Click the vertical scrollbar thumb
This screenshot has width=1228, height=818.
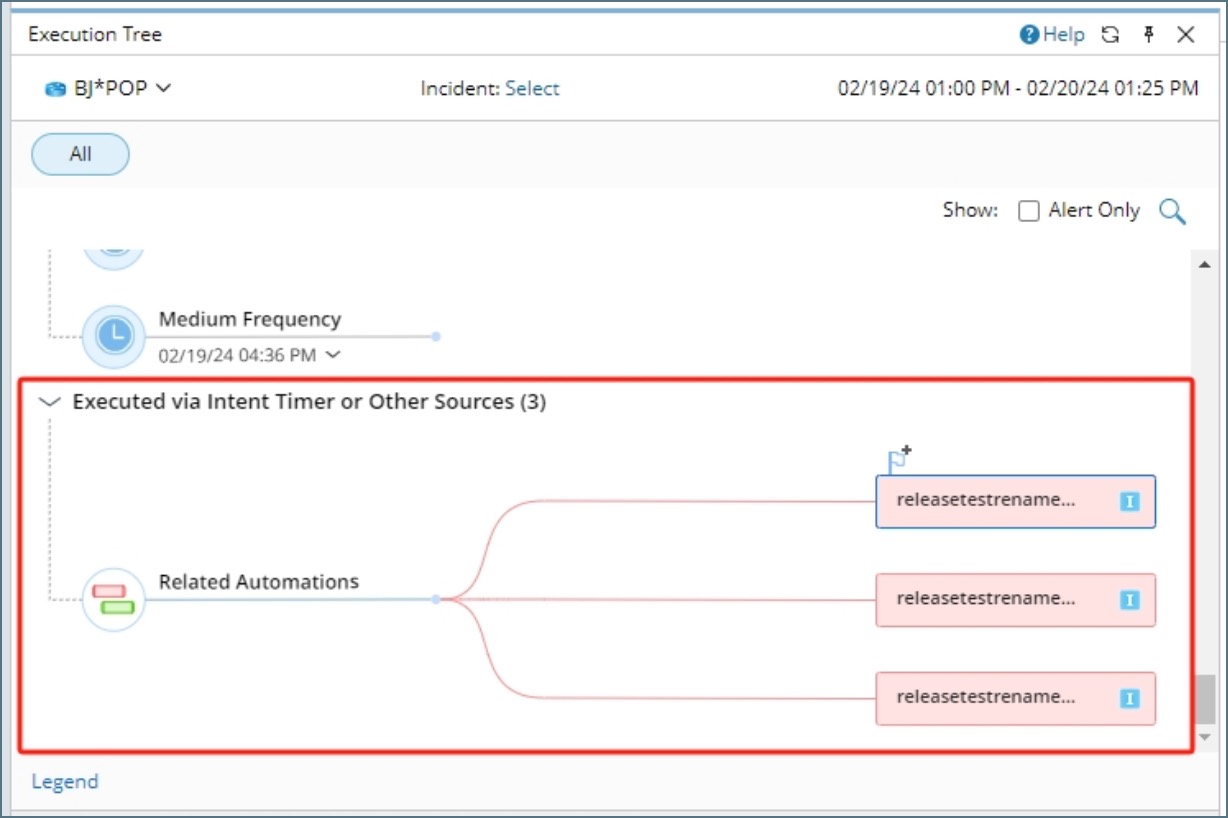pyautogui.click(x=1205, y=697)
